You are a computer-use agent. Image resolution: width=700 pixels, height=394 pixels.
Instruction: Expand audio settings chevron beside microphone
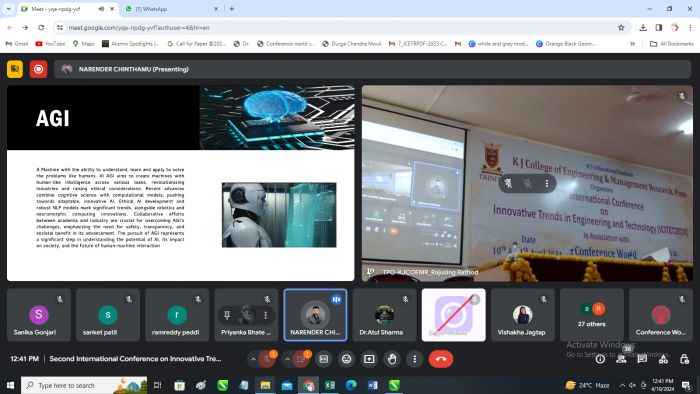coord(253,359)
